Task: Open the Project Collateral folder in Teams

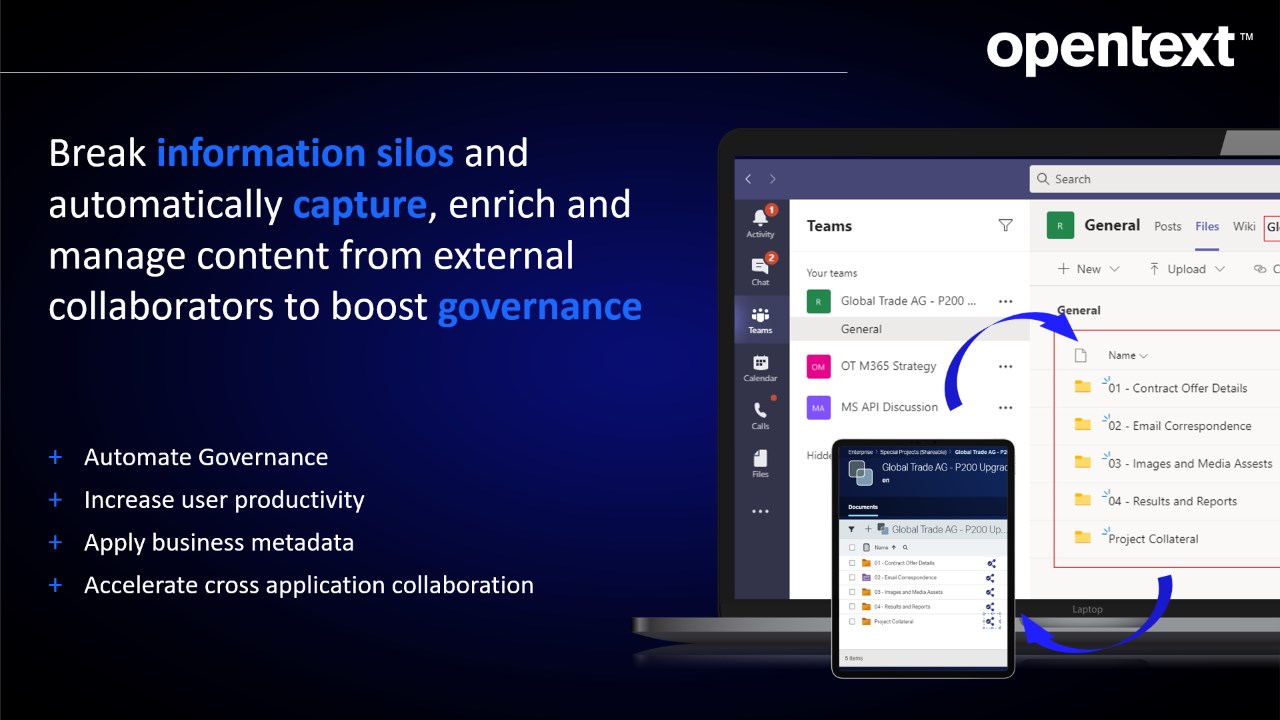Action: pyautogui.click(x=1153, y=539)
